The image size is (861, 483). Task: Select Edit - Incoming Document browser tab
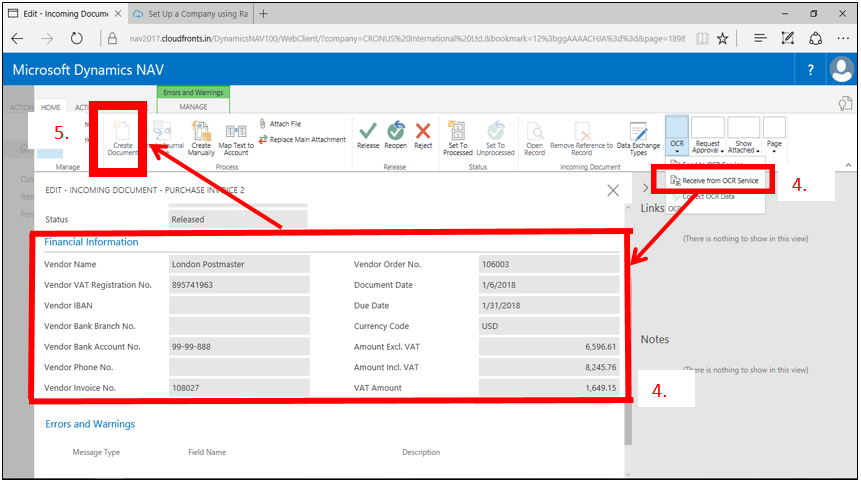[x=65, y=14]
